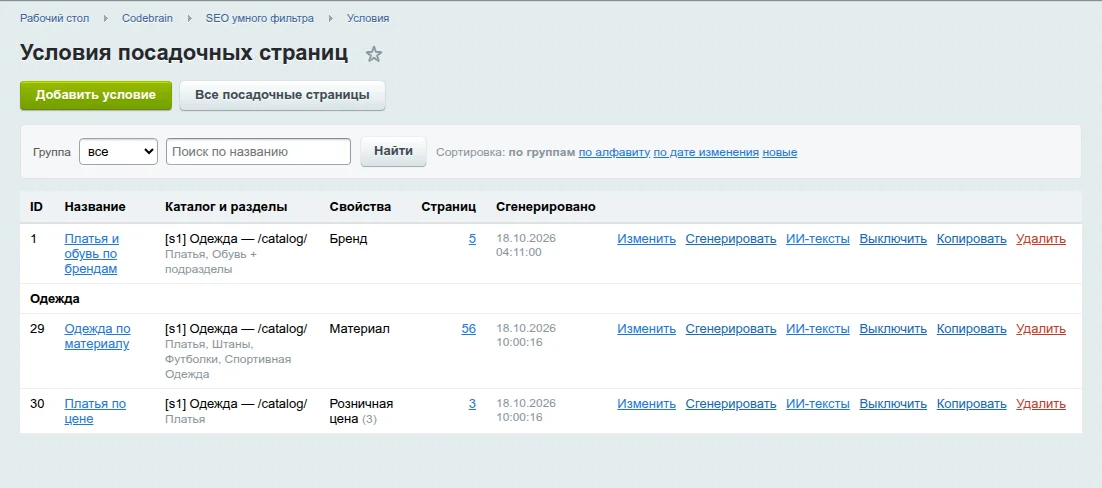
Task: Sort conditions by новые
Action: point(779,152)
